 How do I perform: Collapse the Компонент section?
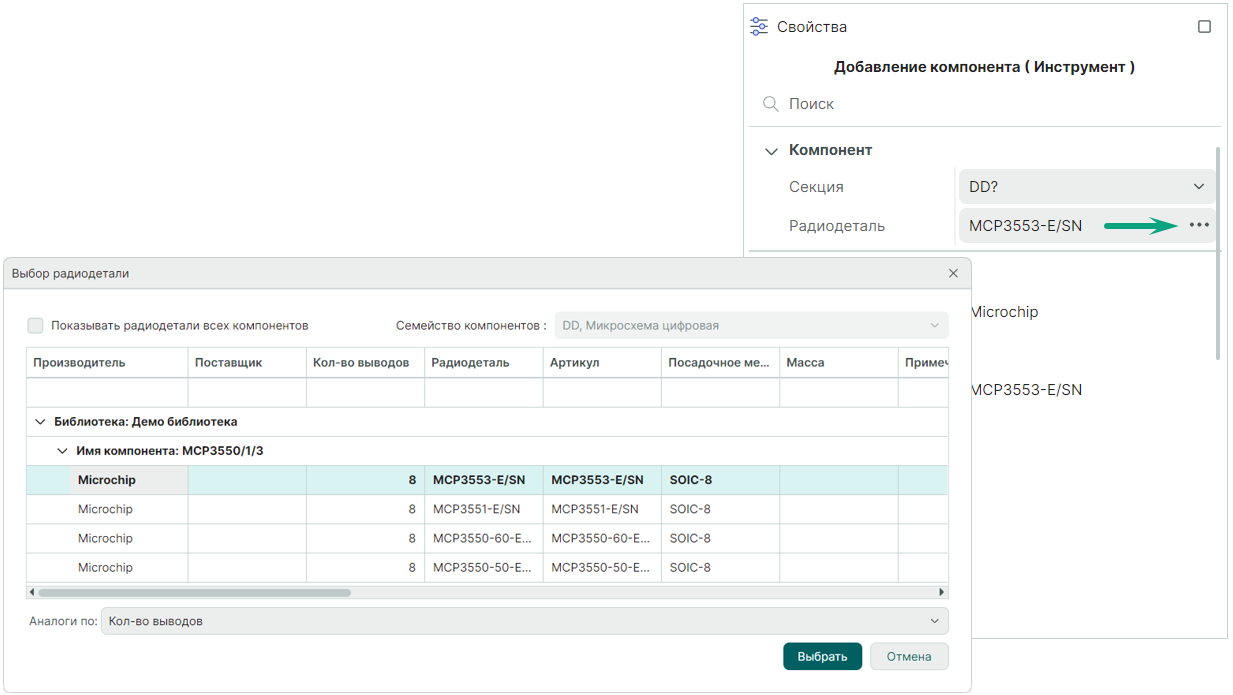click(x=771, y=151)
